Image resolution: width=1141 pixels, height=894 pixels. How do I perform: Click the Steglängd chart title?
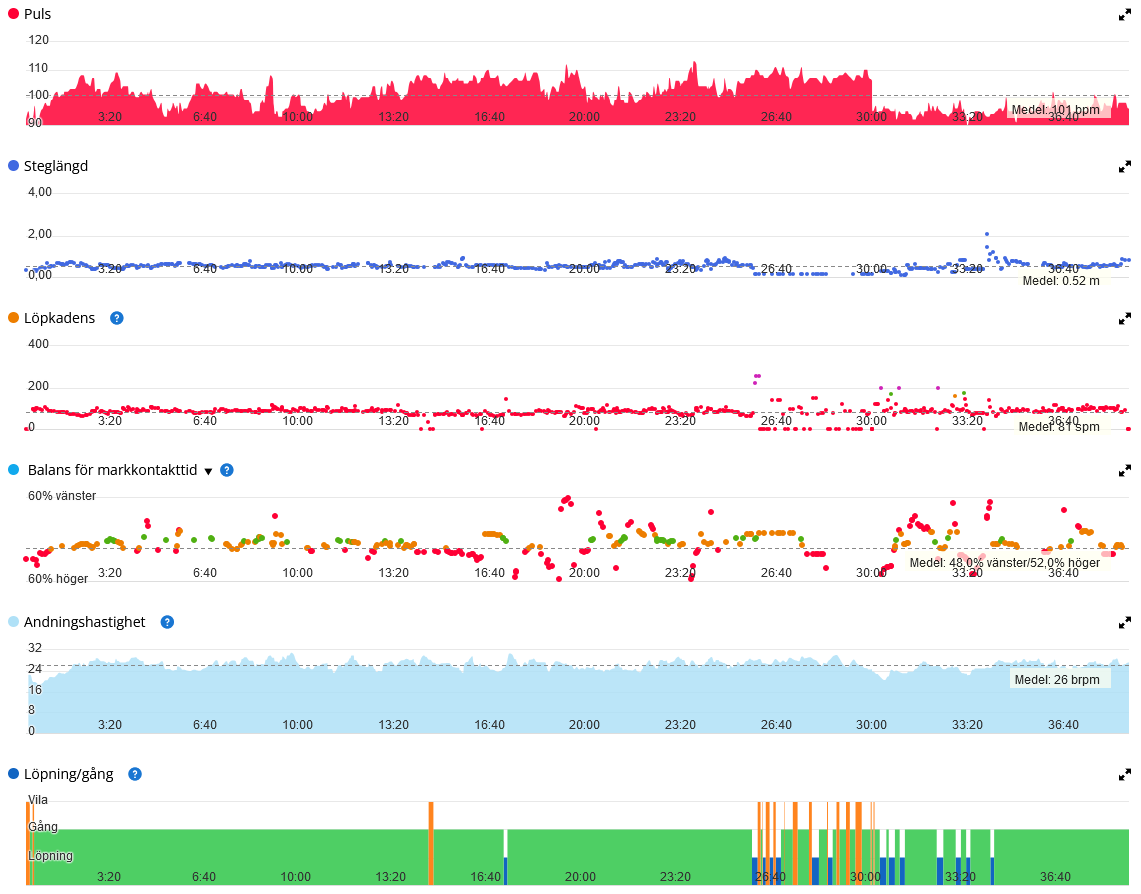[56, 166]
